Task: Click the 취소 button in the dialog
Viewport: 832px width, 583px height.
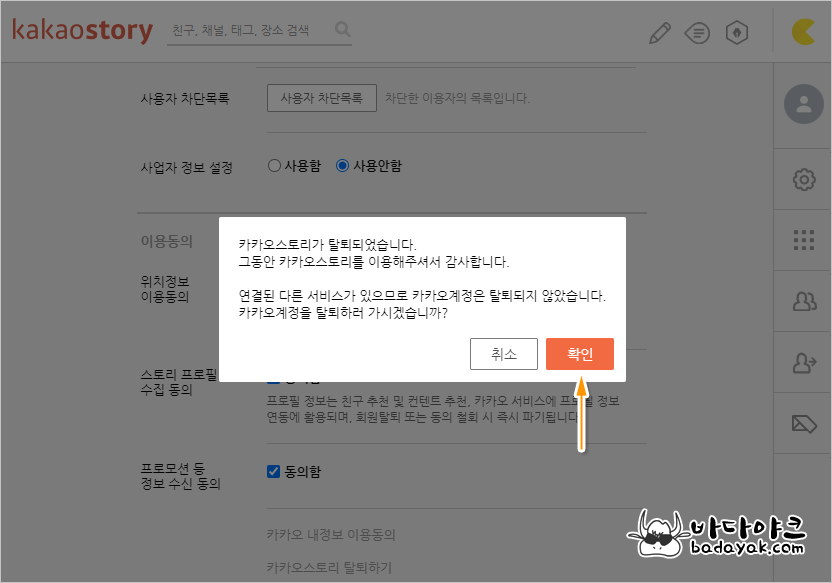Action: point(504,354)
